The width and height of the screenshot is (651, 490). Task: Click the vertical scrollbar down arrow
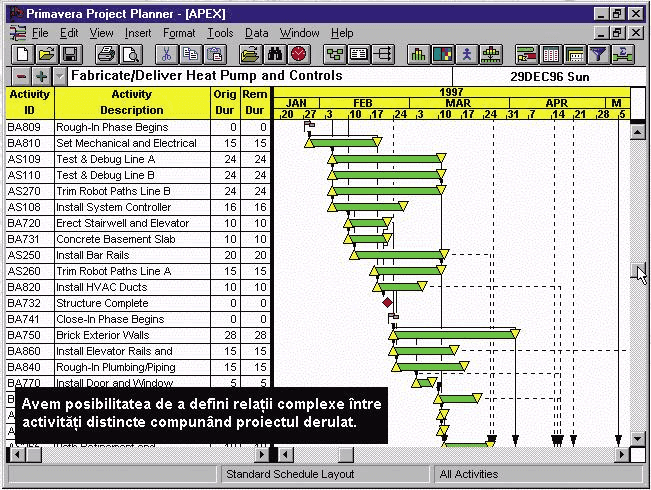(x=637, y=438)
